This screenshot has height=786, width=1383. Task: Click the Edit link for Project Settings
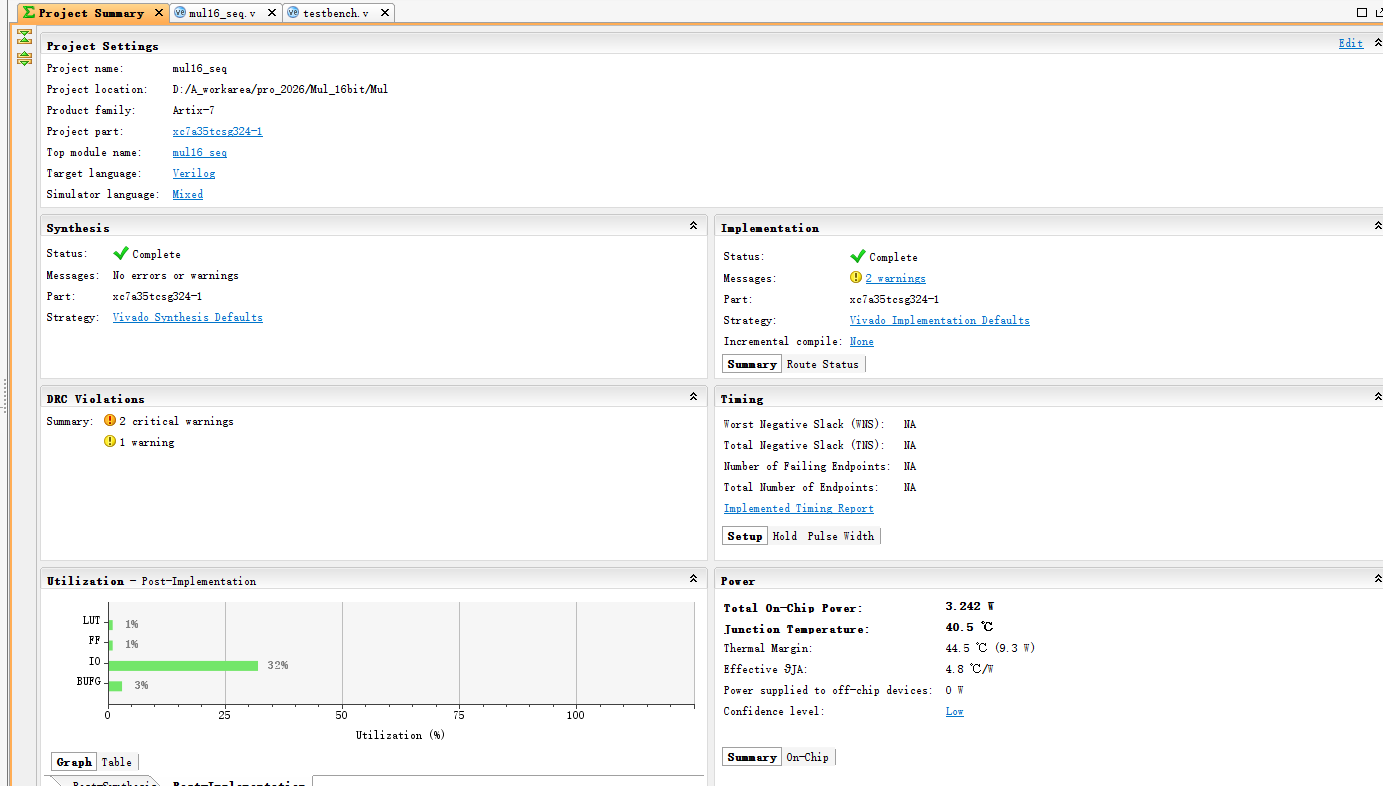(1351, 43)
